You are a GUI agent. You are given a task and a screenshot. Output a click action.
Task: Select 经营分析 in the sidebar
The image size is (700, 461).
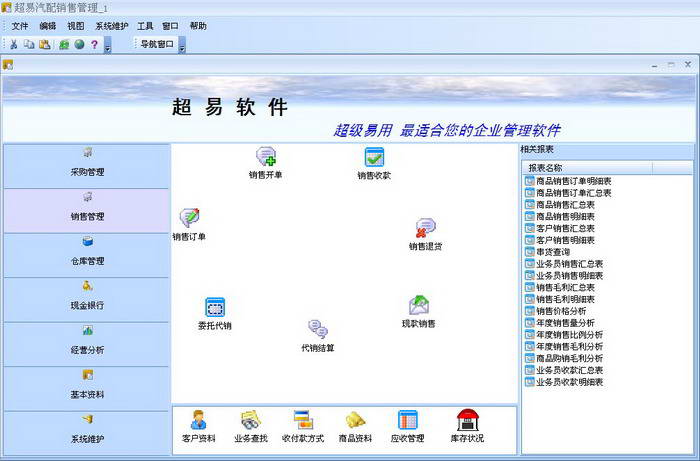point(87,345)
